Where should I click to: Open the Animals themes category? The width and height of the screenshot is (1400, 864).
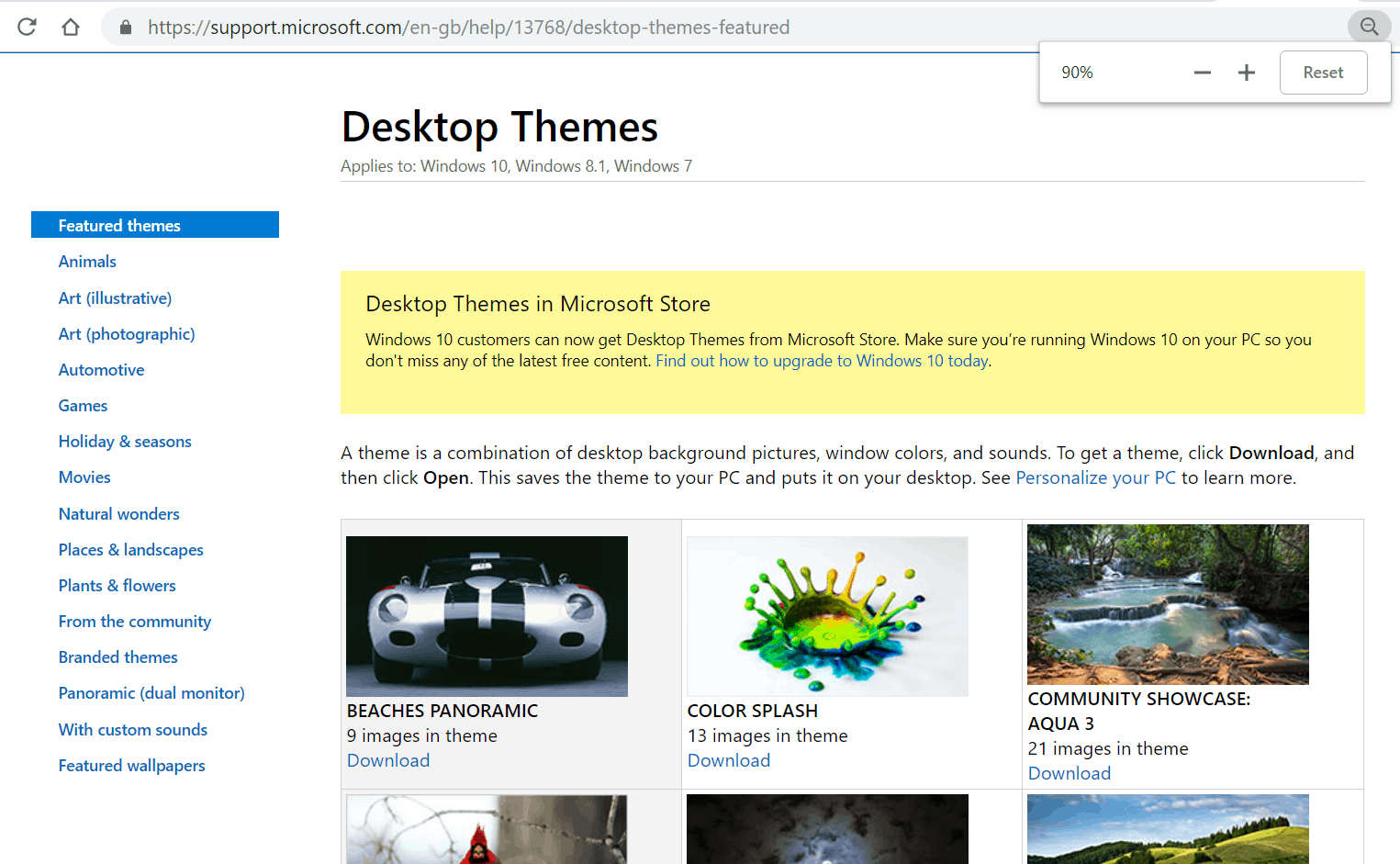tap(87, 262)
